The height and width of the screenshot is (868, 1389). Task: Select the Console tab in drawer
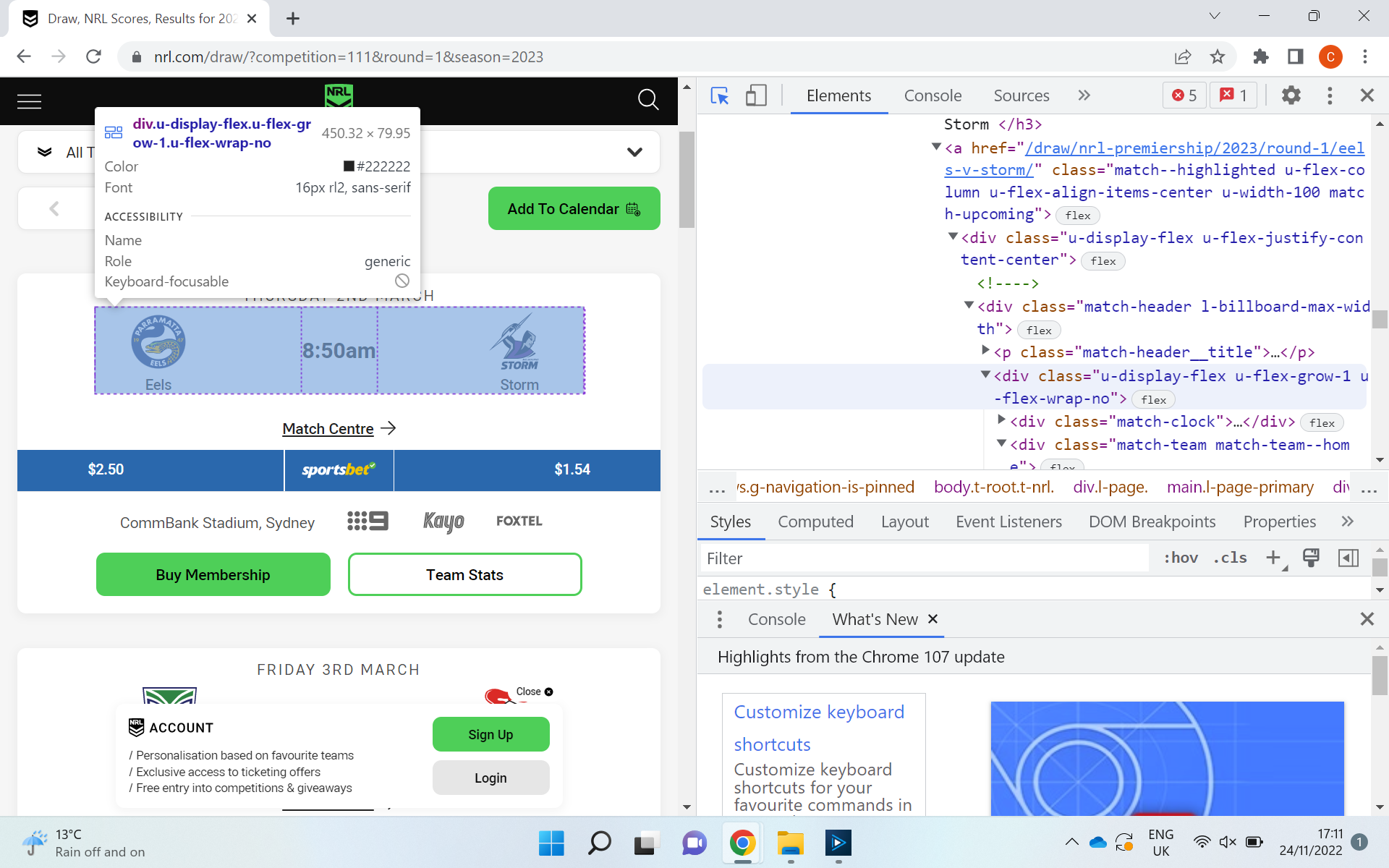coord(776,619)
